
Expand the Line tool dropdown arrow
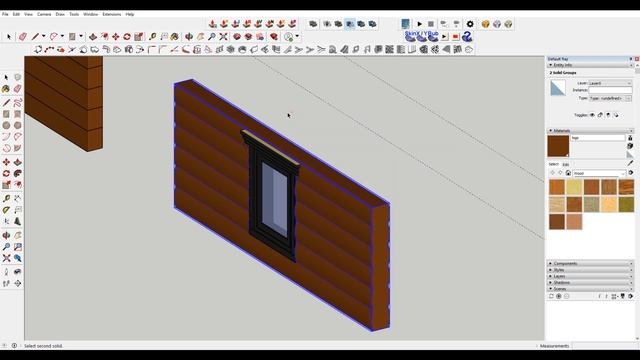43,36
